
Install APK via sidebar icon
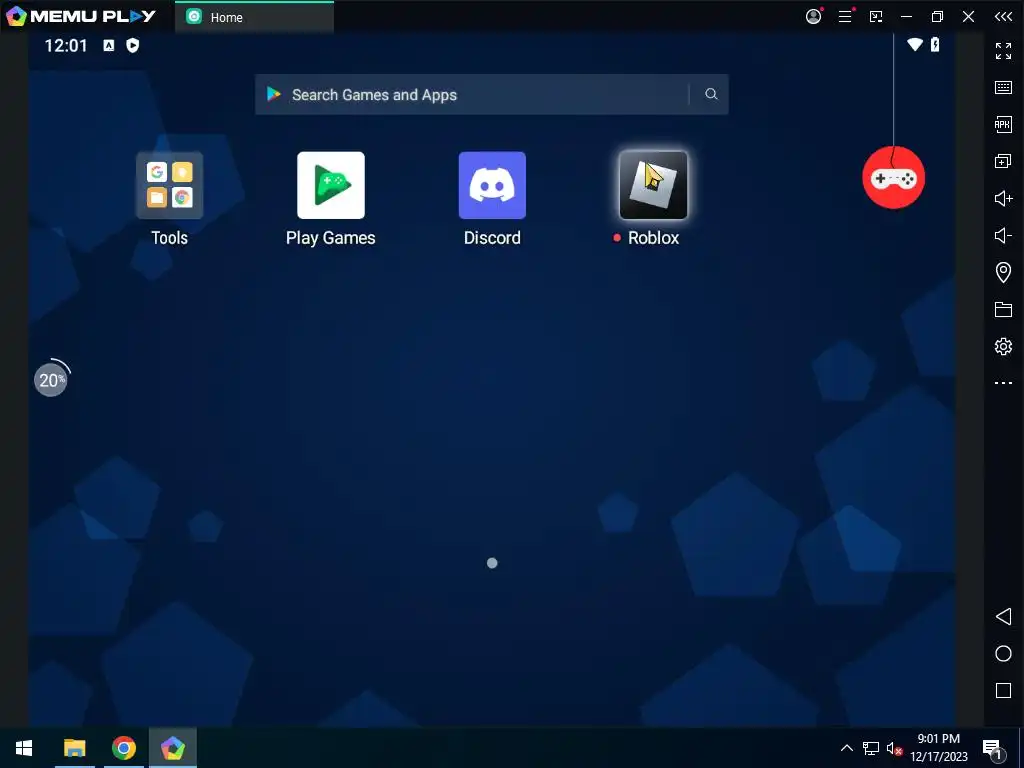tap(1003, 124)
